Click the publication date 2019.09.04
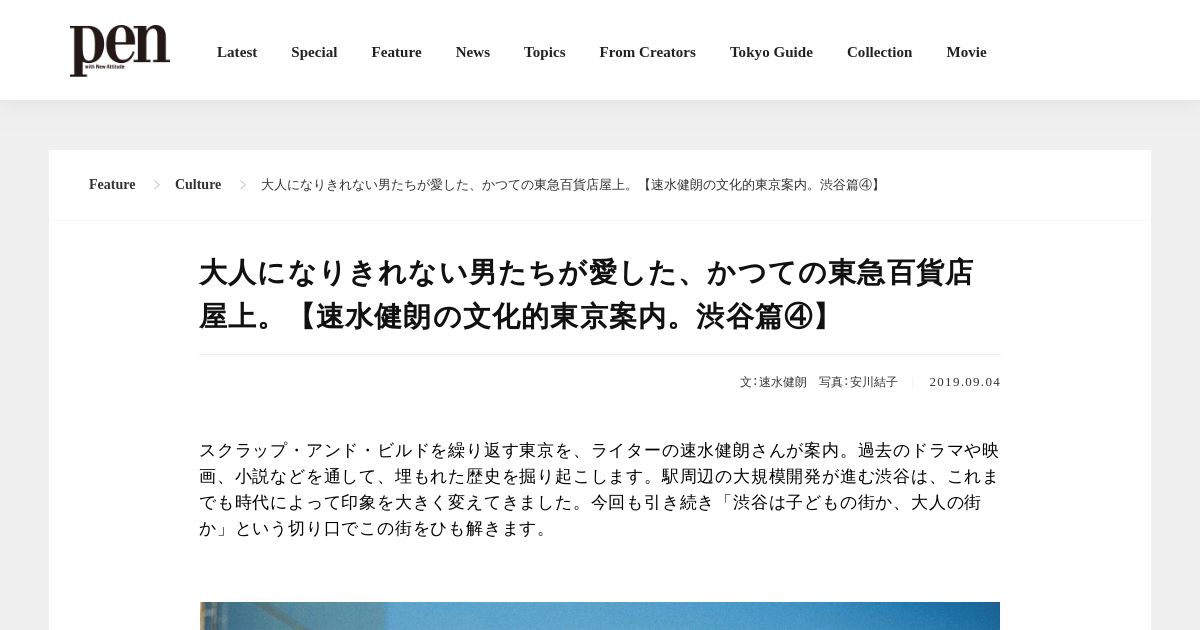This screenshot has height=630, width=1200. [x=964, y=382]
